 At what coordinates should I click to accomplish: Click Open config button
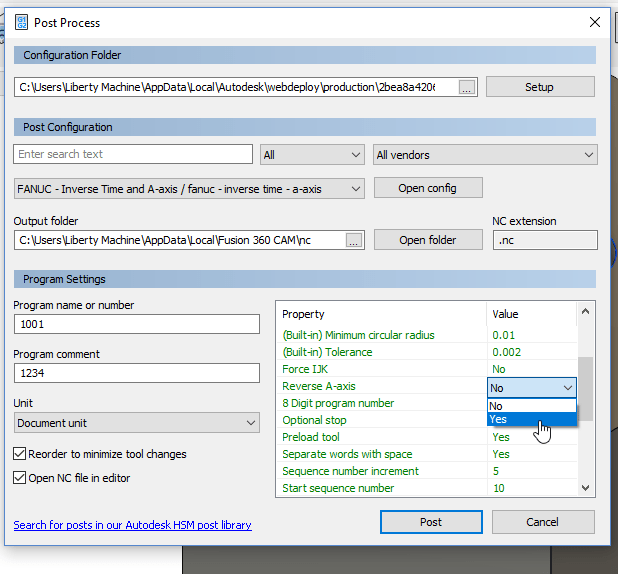tap(428, 188)
